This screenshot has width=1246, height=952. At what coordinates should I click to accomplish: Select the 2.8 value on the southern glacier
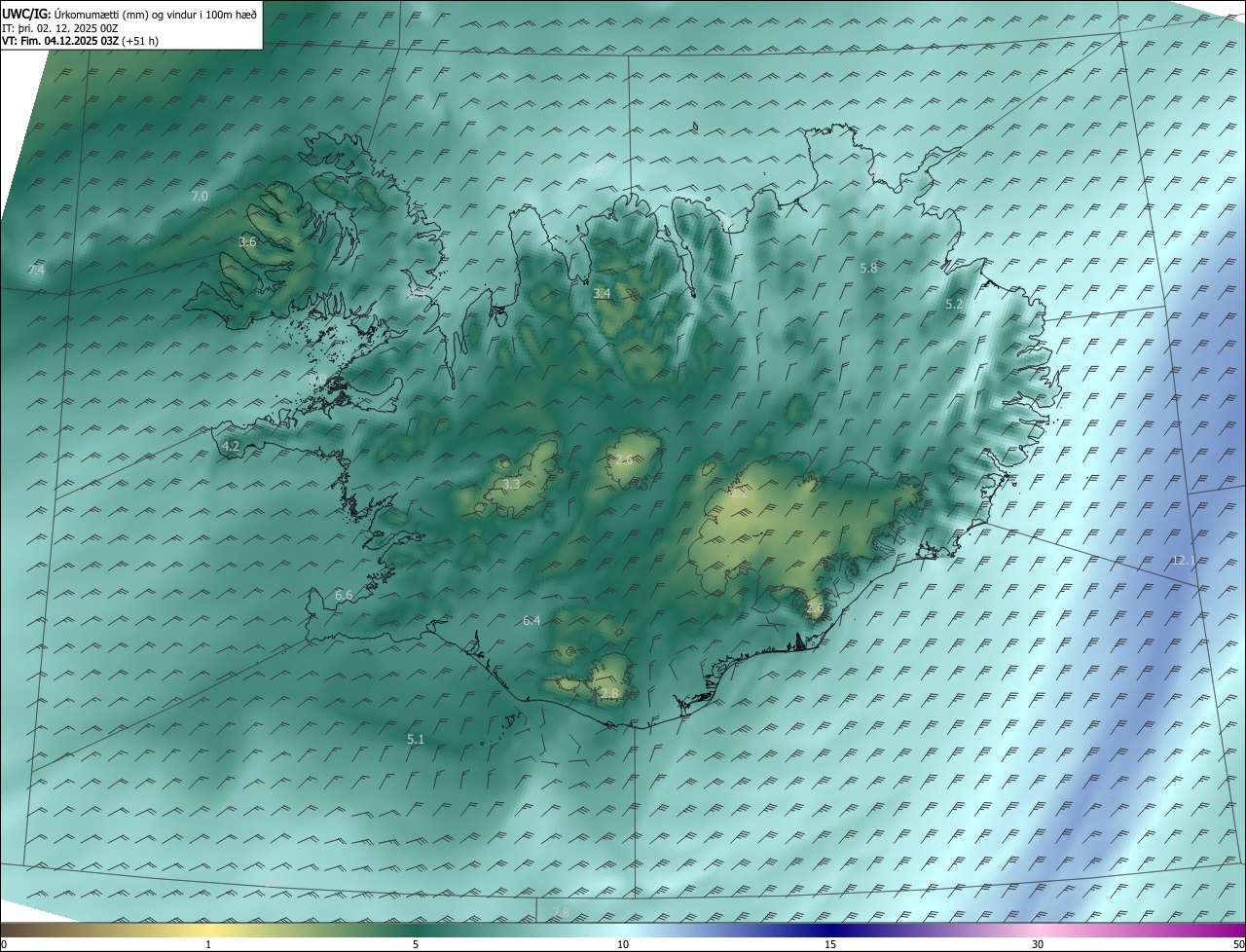609,694
